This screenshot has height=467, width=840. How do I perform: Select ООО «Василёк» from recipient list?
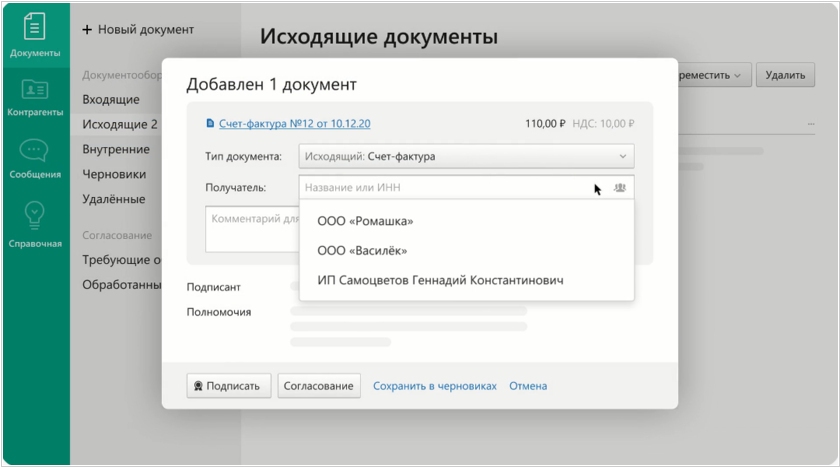pyautogui.click(x=362, y=251)
